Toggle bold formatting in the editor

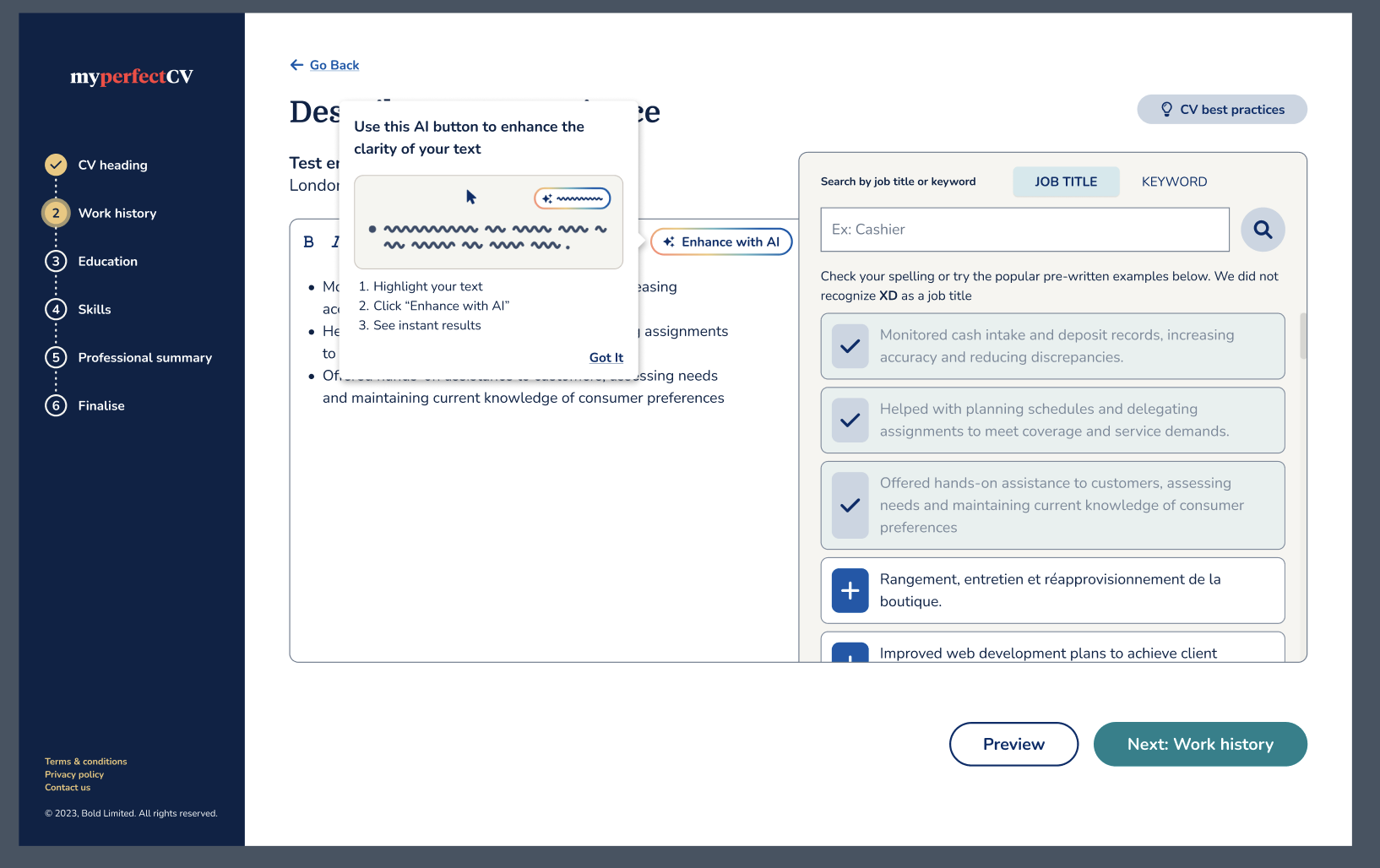coord(309,242)
